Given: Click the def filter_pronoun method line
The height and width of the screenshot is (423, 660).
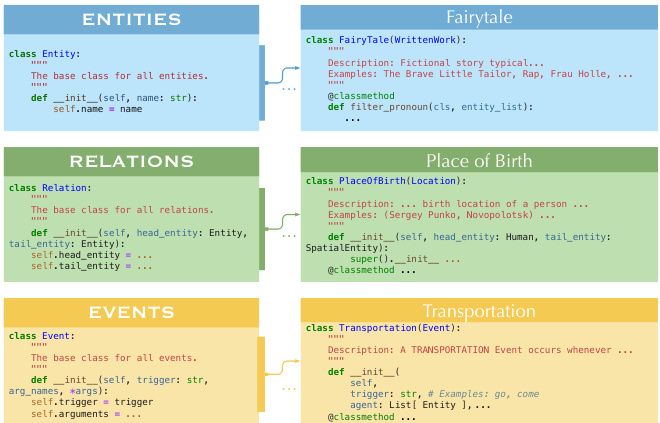Looking at the screenshot, I should click(430, 107).
